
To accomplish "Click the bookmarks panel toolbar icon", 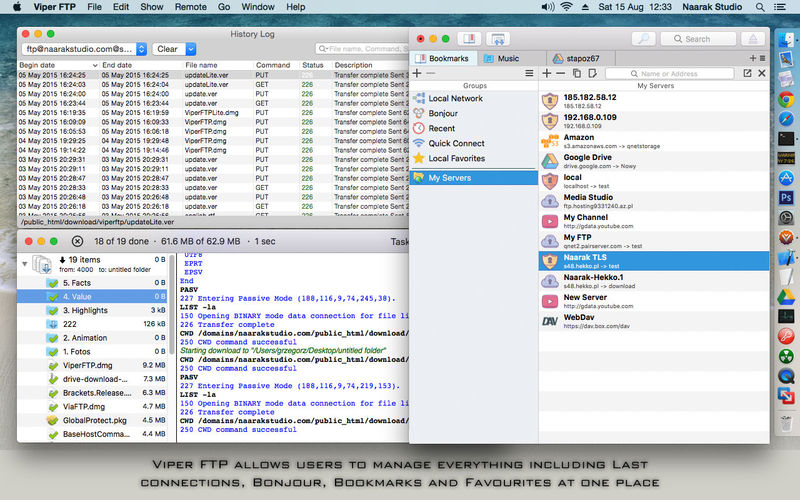I will tap(469, 39).
